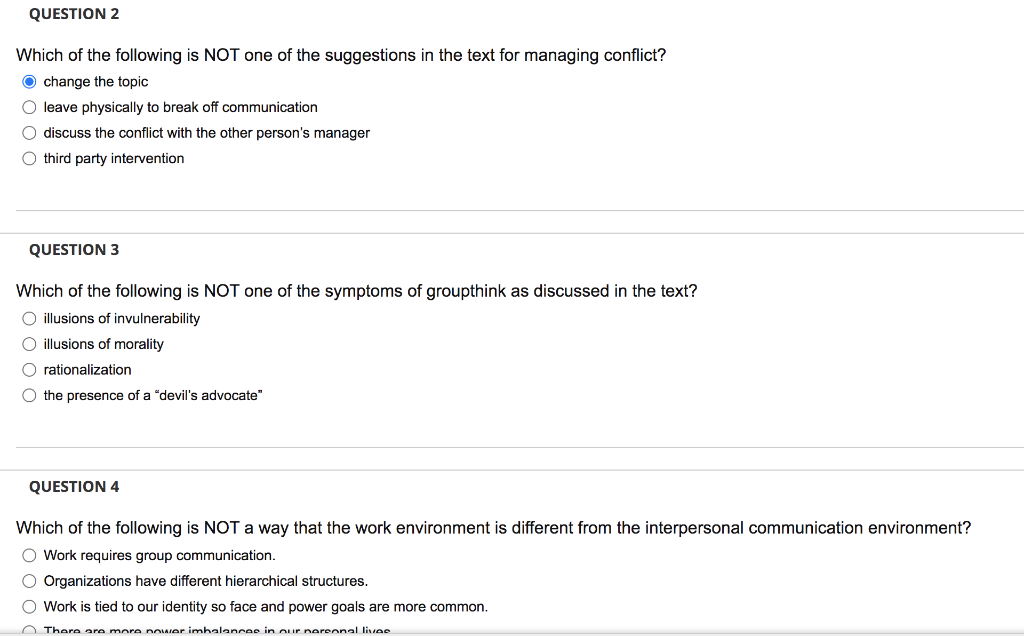Select "Work requires group communication"
Screen dimensions: 1024x636
[x=29, y=555]
